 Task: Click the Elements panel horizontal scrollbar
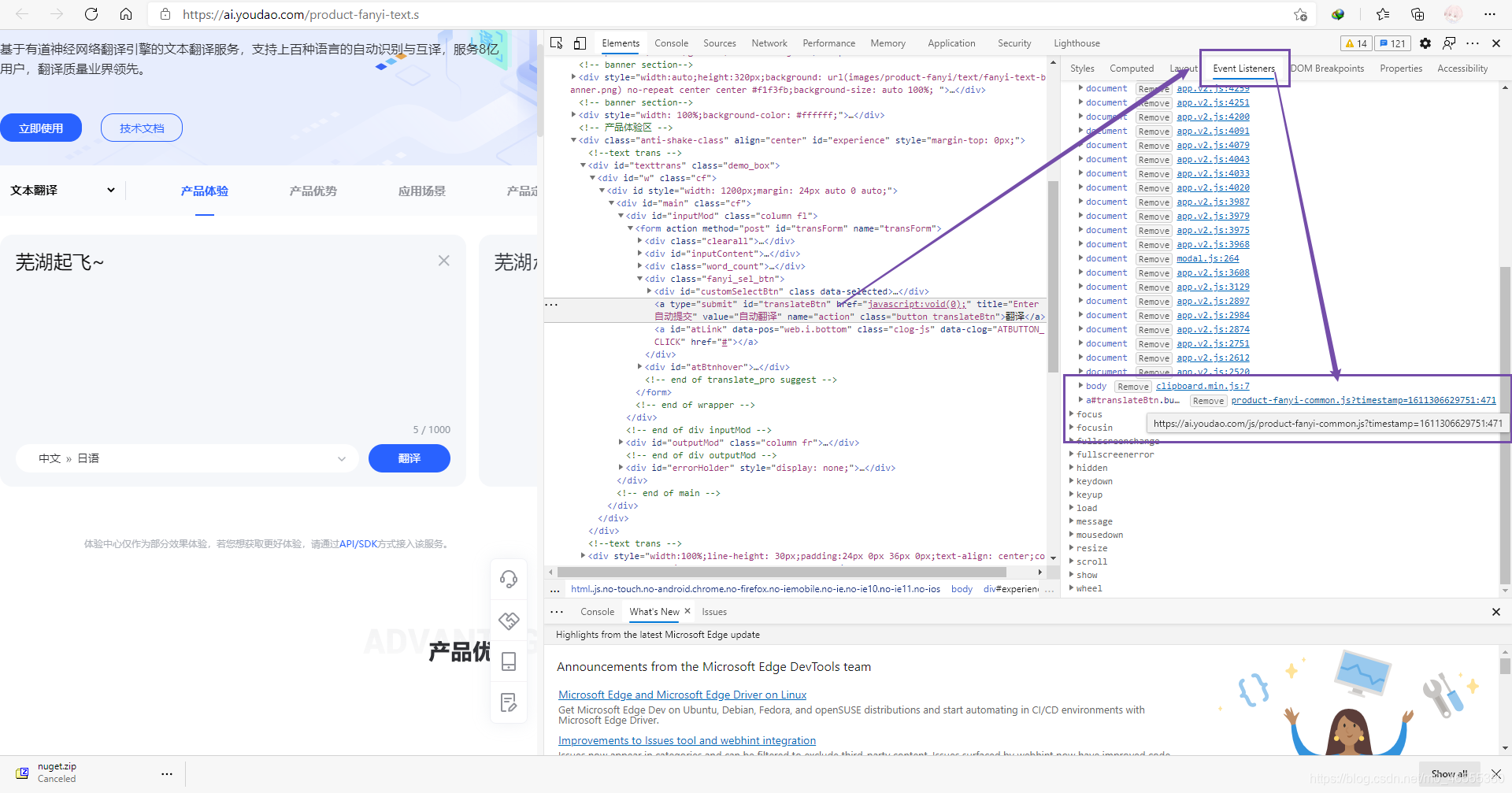[x=782, y=573]
